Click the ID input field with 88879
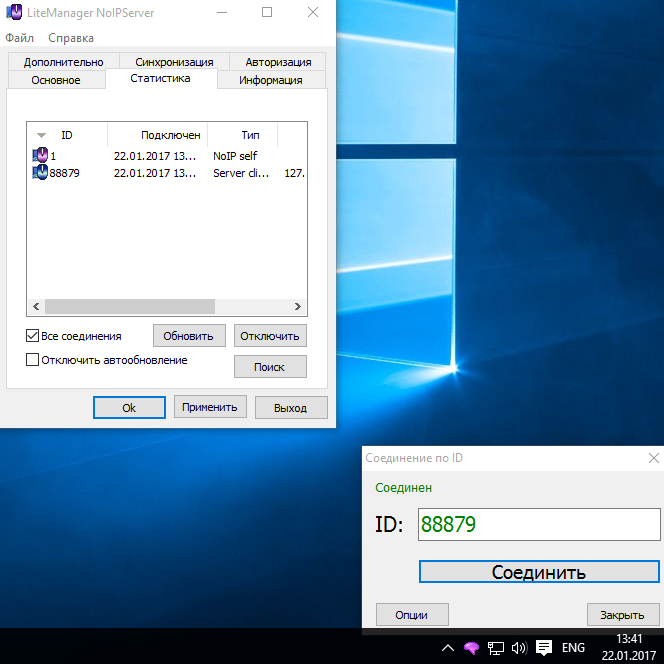This screenshot has height=664, width=664. (x=539, y=524)
